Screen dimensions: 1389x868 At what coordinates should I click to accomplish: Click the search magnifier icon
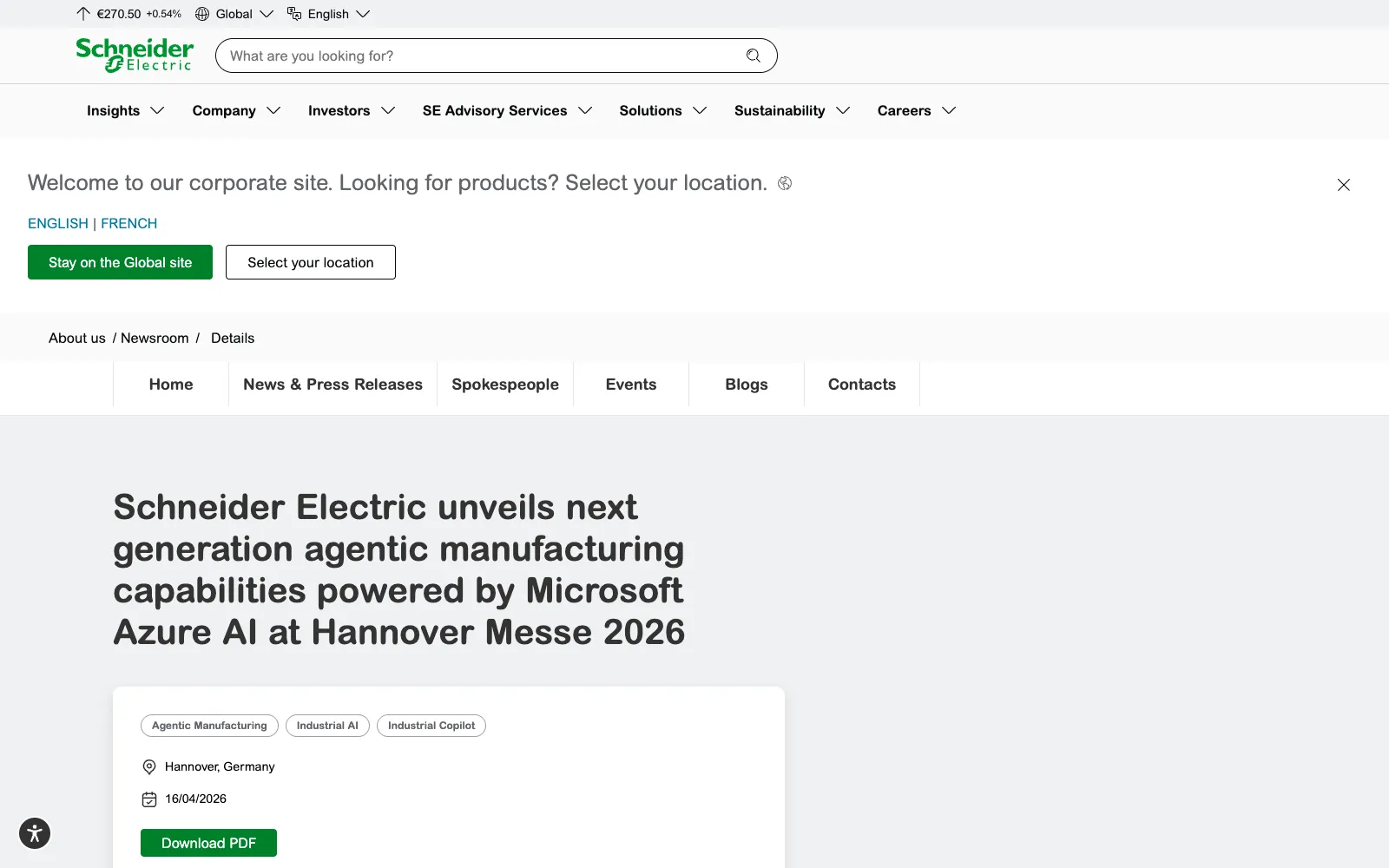click(x=754, y=56)
